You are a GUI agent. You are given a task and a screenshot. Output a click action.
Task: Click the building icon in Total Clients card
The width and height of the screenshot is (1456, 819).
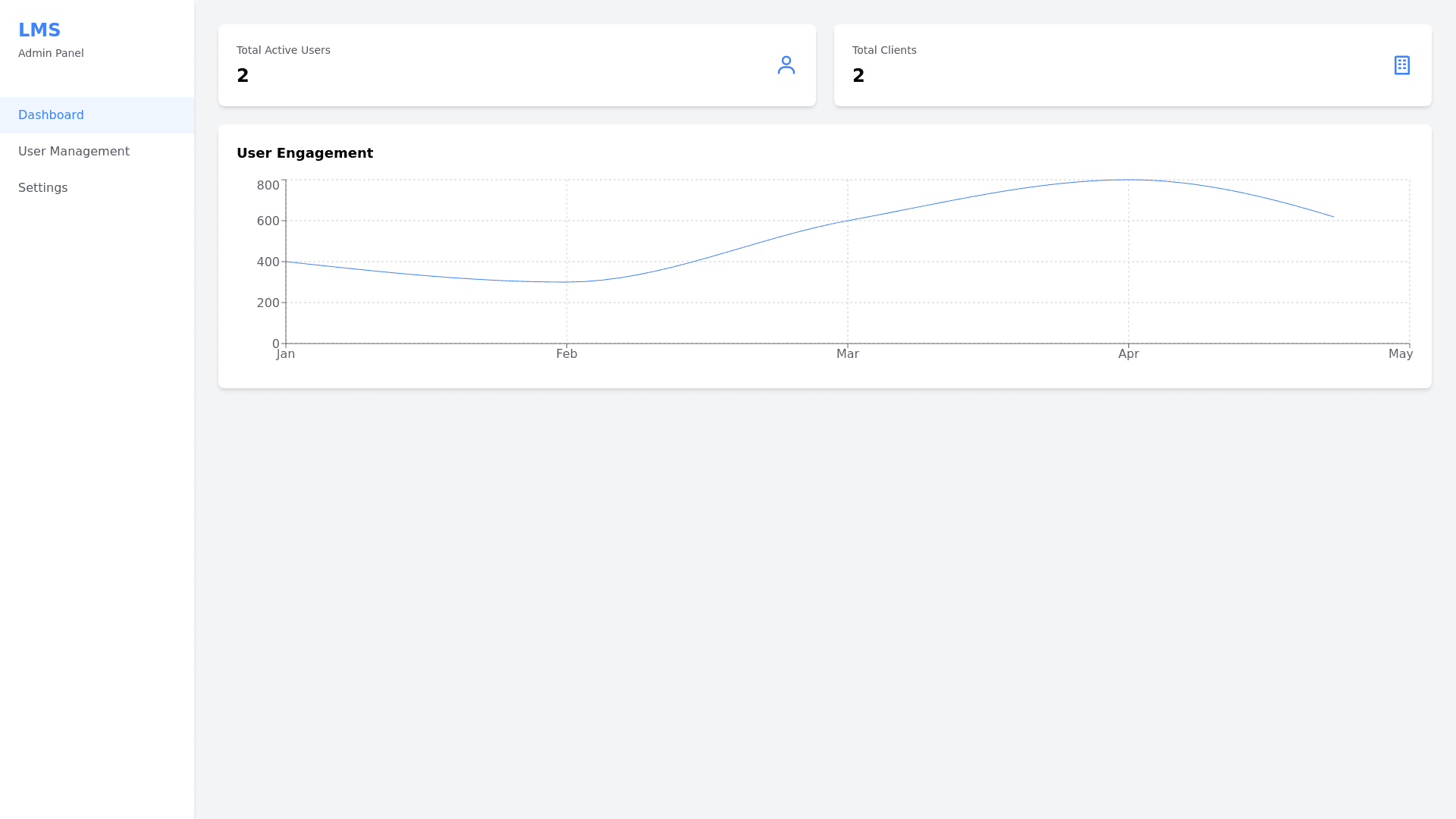tap(1401, 65)
